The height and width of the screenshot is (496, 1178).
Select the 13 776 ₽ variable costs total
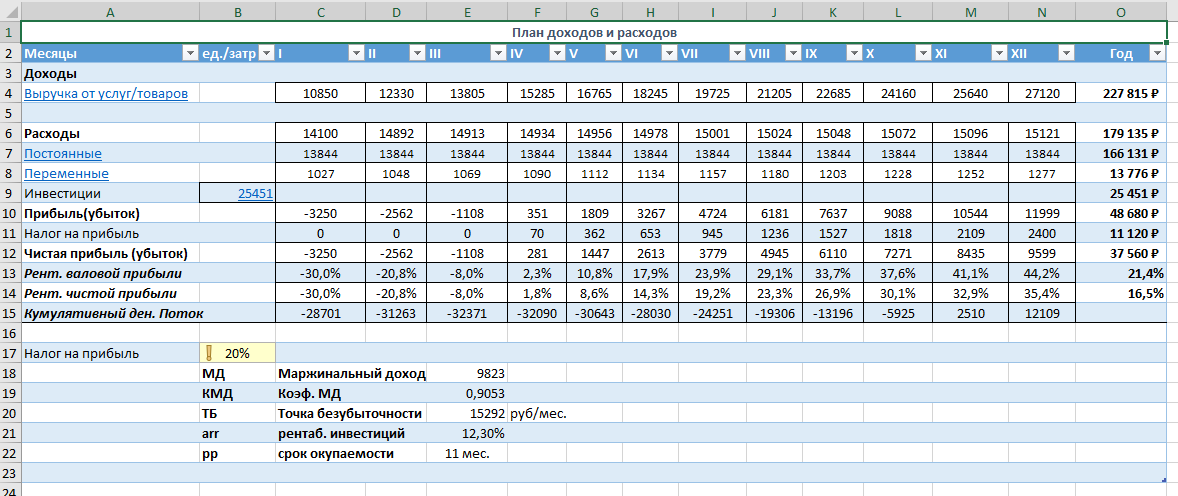1120,174
